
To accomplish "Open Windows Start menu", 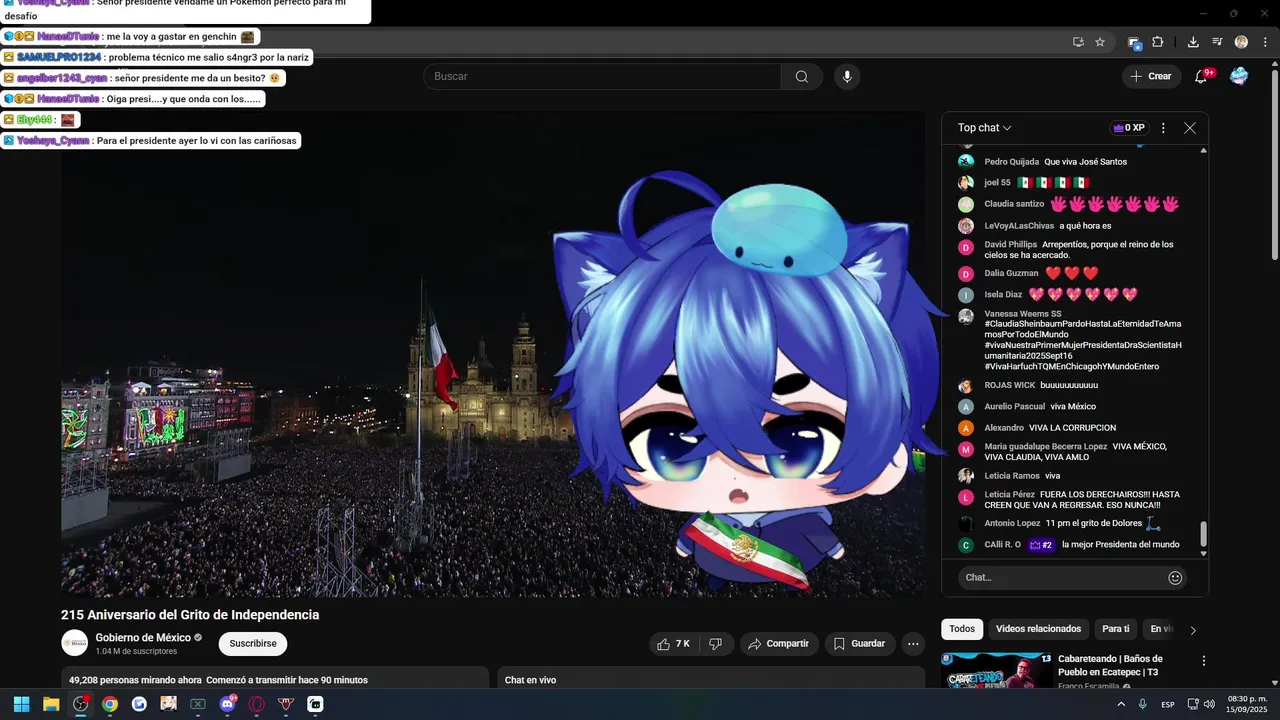I will 21,704.
